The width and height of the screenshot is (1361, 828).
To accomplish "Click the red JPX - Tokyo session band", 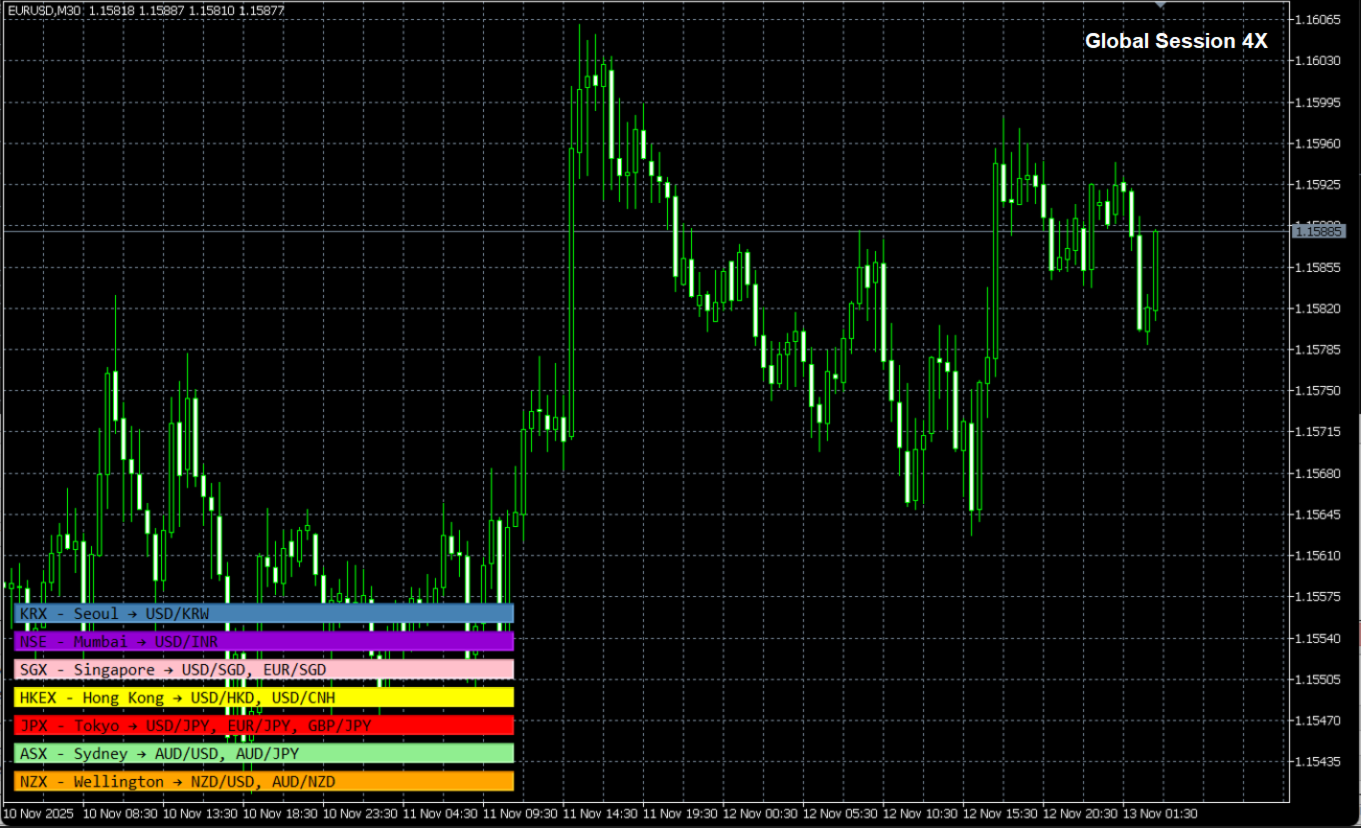I will point(260,725).
